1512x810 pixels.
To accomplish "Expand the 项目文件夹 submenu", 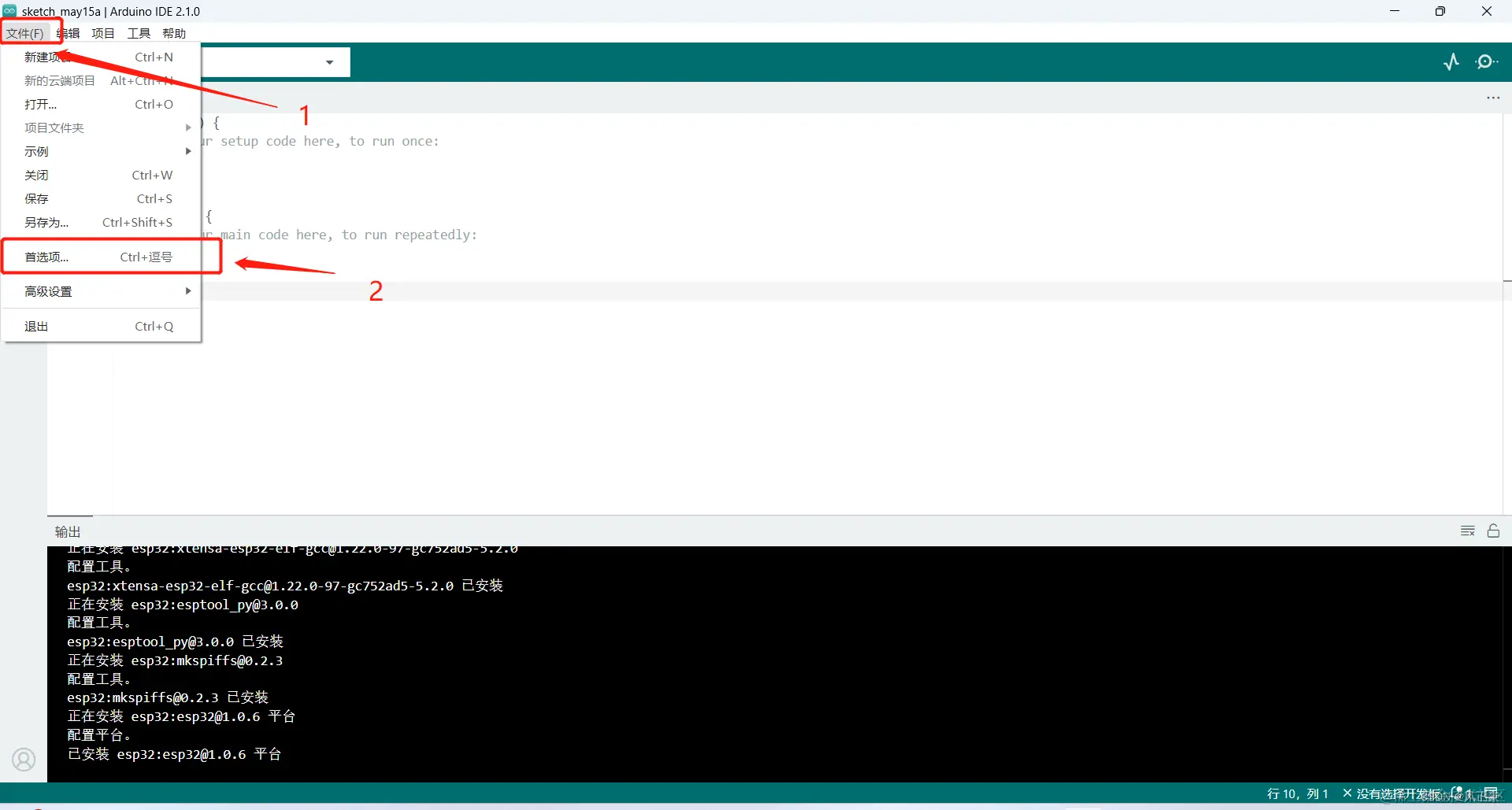I will [101, 128].
